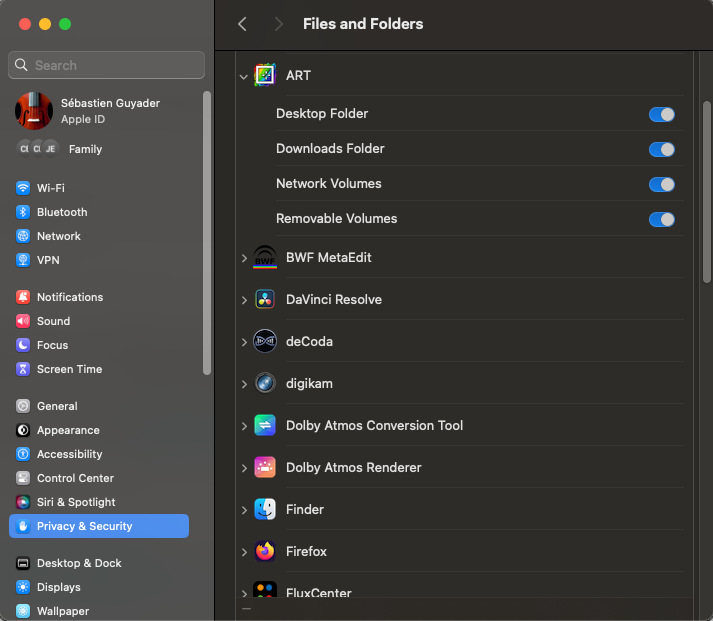Click the Network globe icon
Screen dimensions: 713x621
(x=23, y=236)
